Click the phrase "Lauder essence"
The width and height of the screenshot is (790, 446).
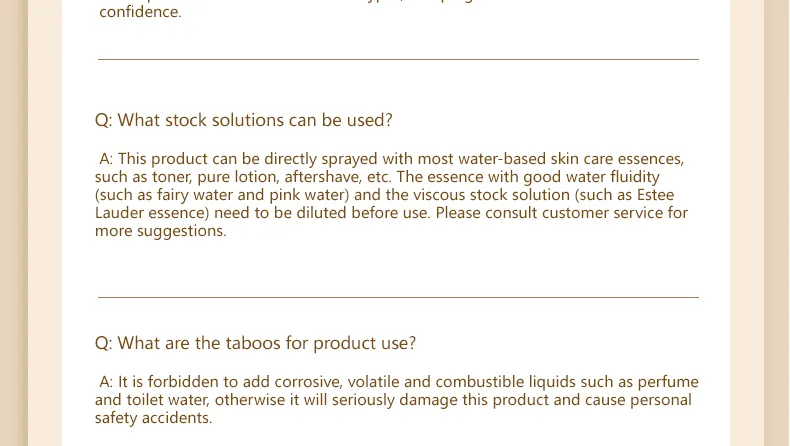pos(152,213)
